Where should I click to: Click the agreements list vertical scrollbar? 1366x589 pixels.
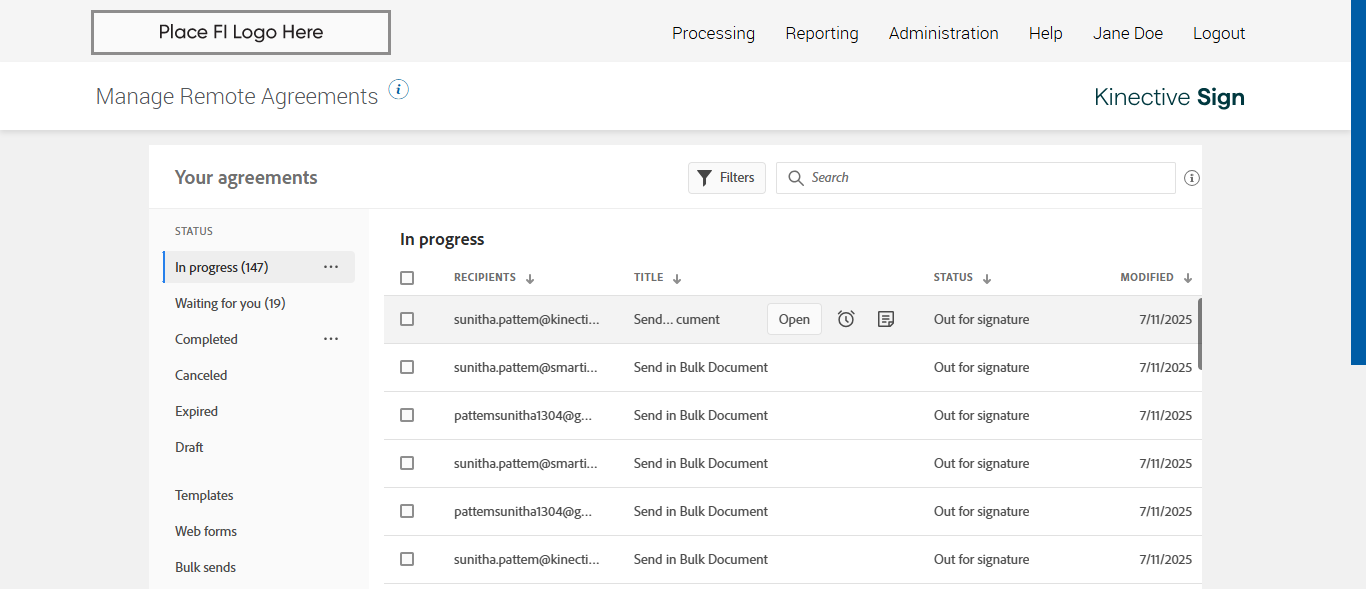click(1199, 334)
